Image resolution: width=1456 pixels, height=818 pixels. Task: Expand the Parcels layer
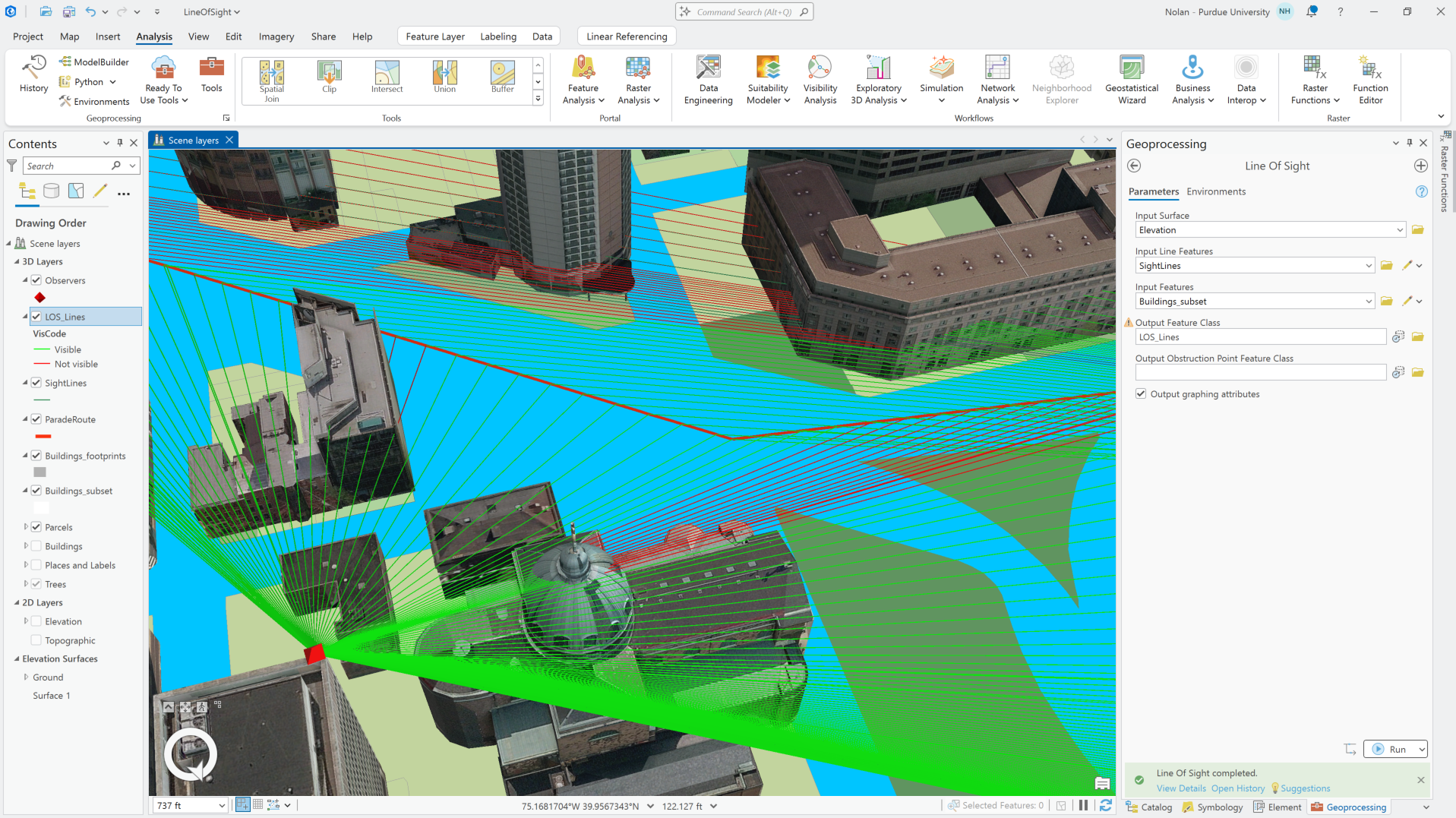(26, 526)
